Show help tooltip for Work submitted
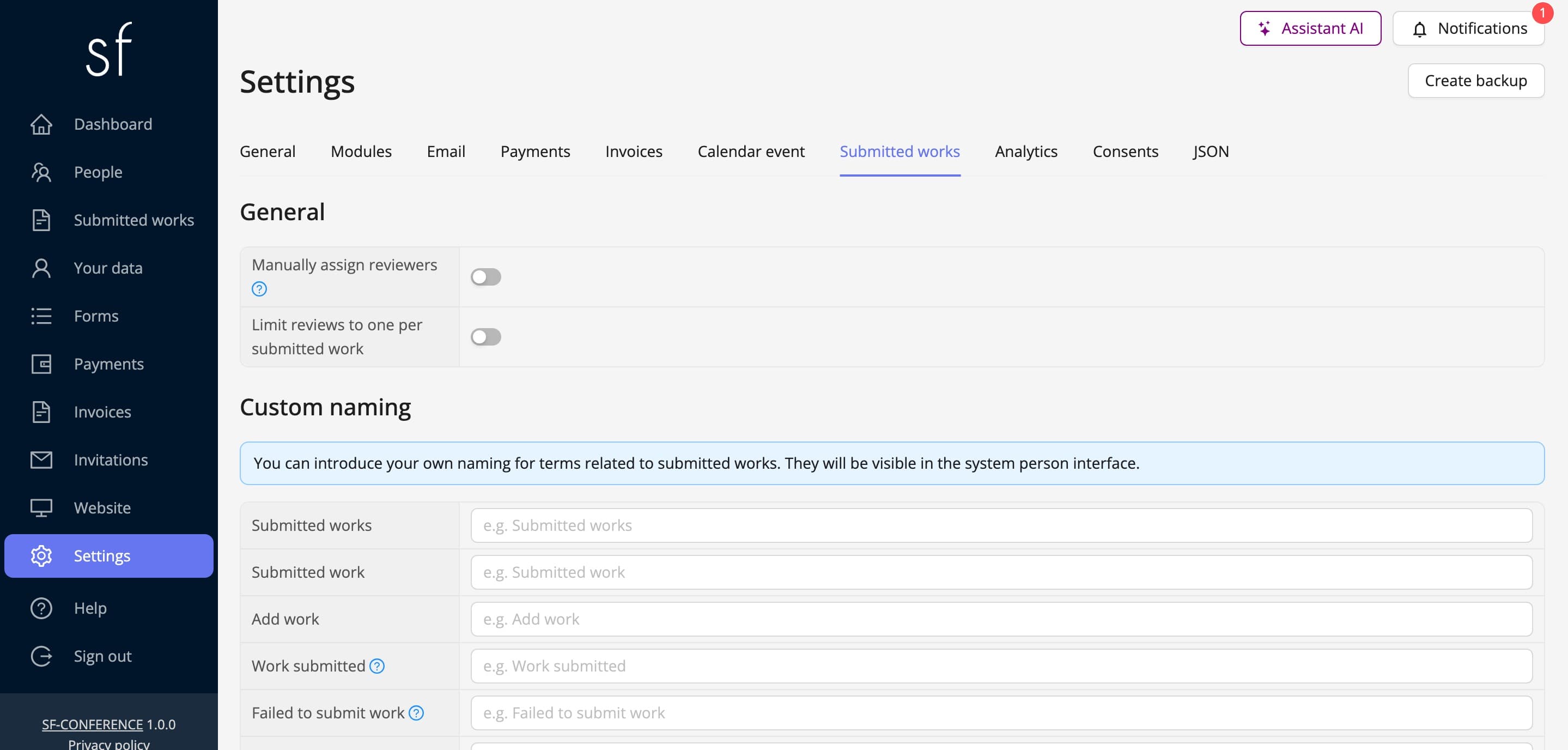 (378, 666)
